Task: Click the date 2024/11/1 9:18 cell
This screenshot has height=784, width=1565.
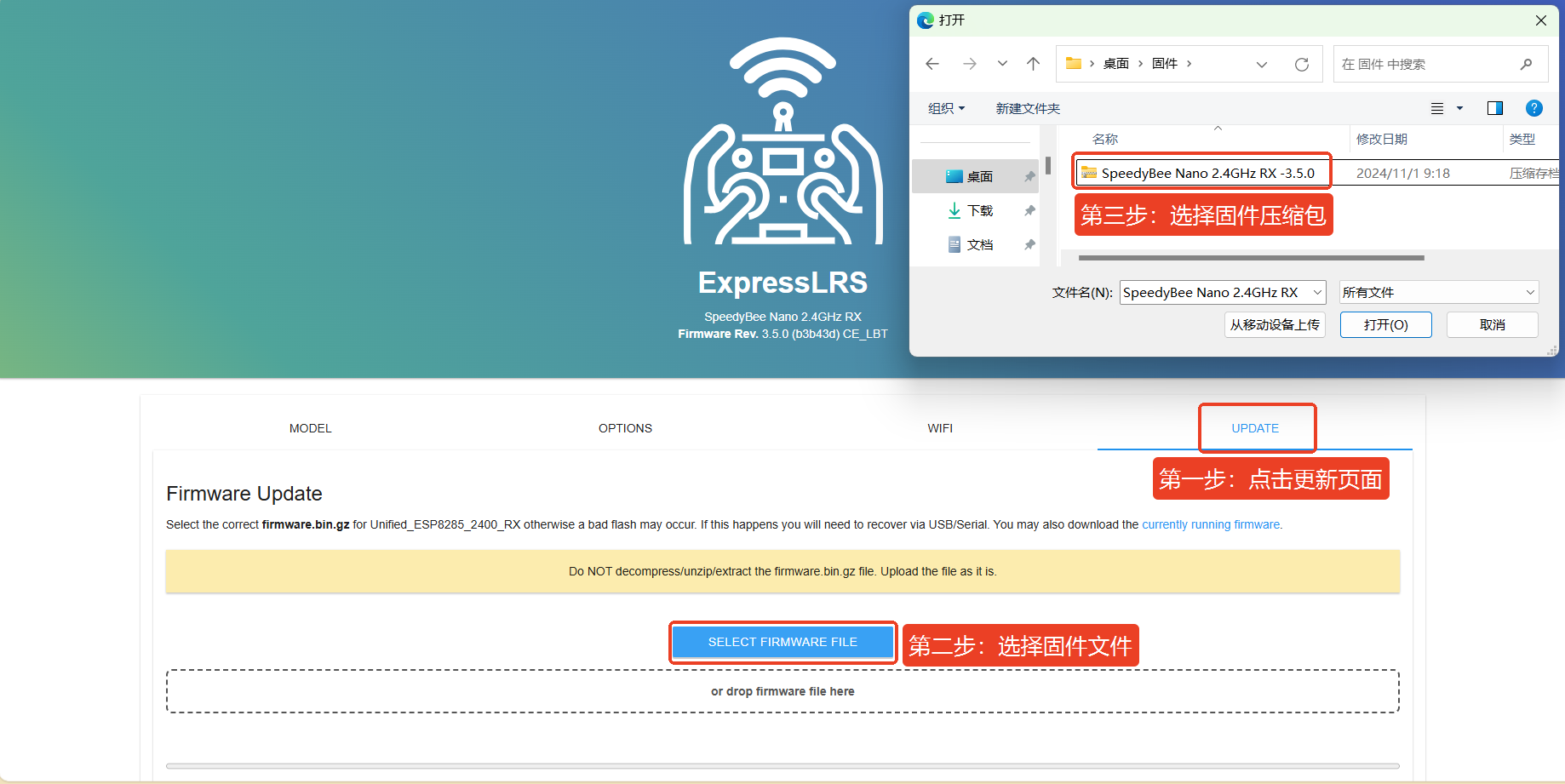Action: (1402, 173)
